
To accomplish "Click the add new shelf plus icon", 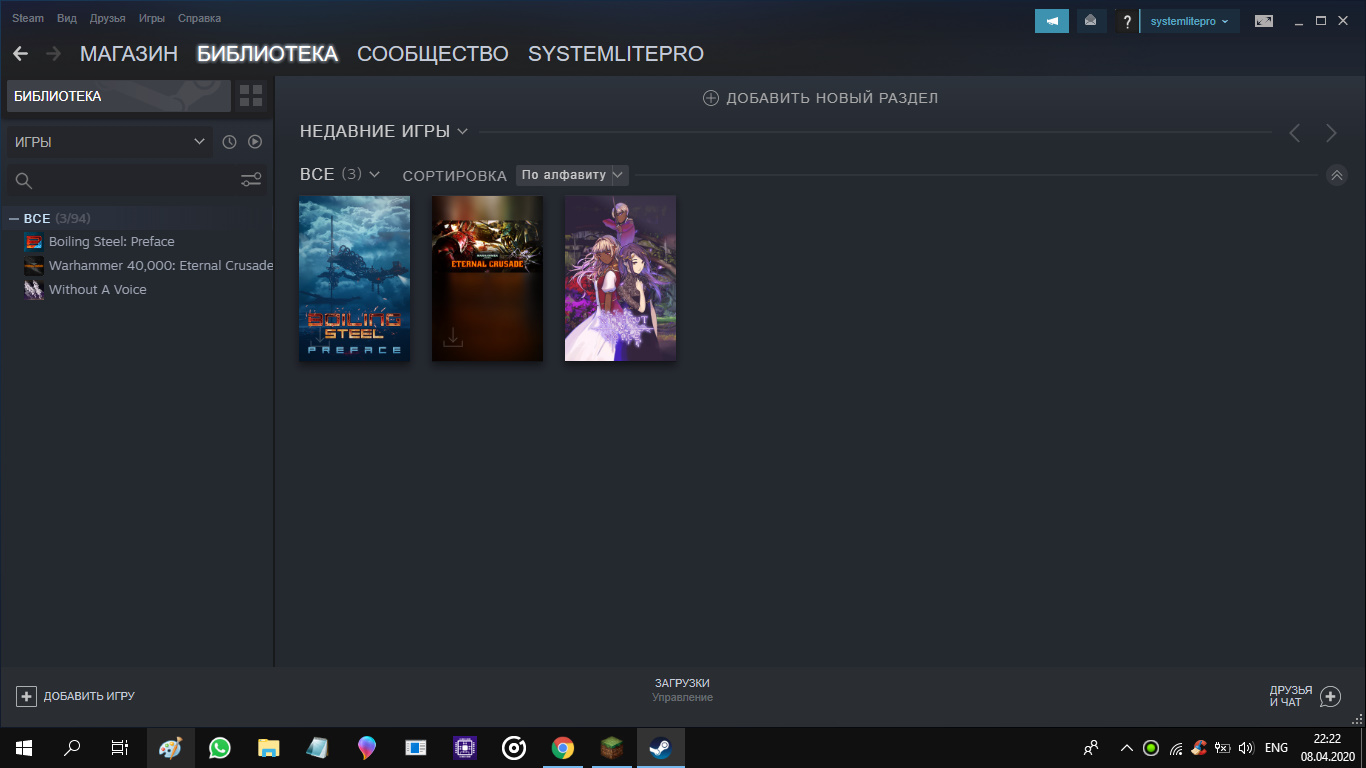I will point(711,98).
